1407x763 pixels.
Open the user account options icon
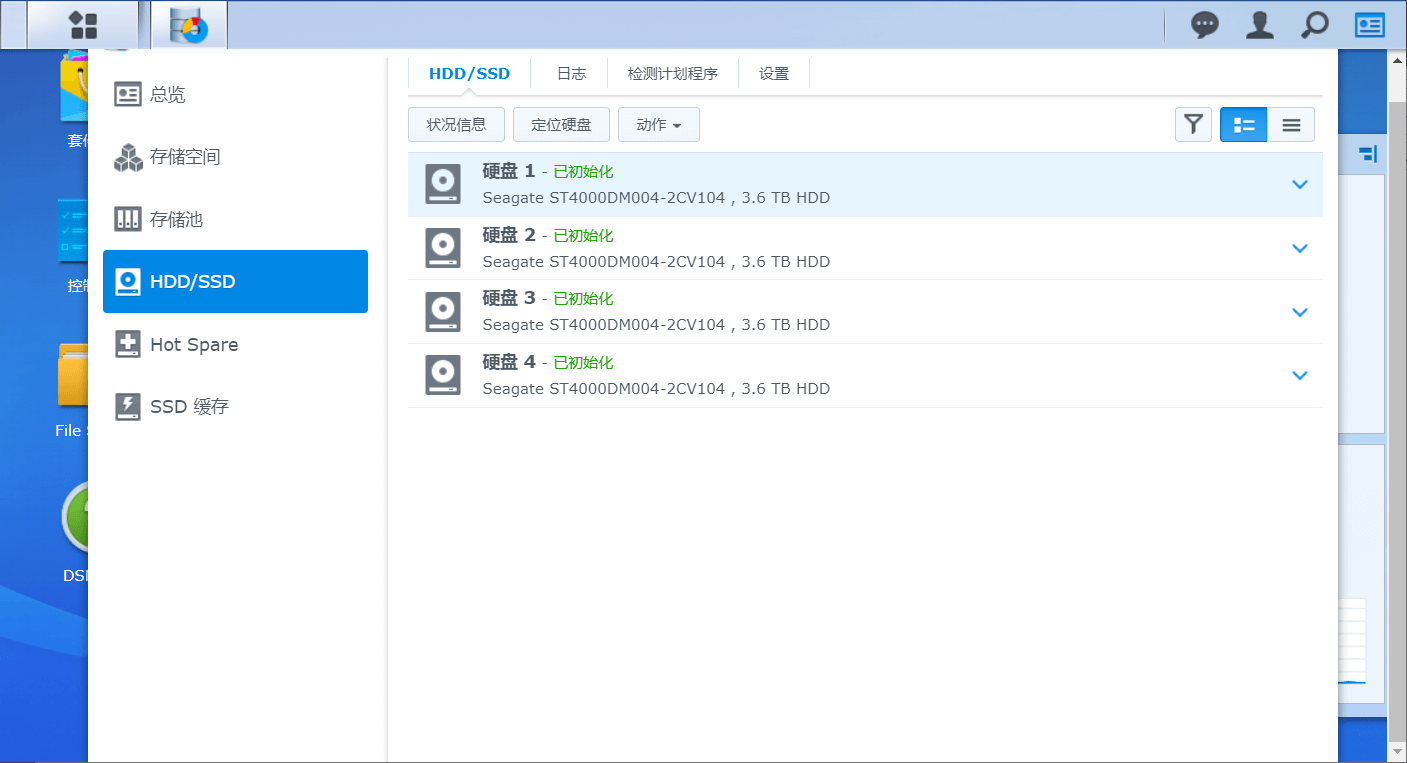1260,25
